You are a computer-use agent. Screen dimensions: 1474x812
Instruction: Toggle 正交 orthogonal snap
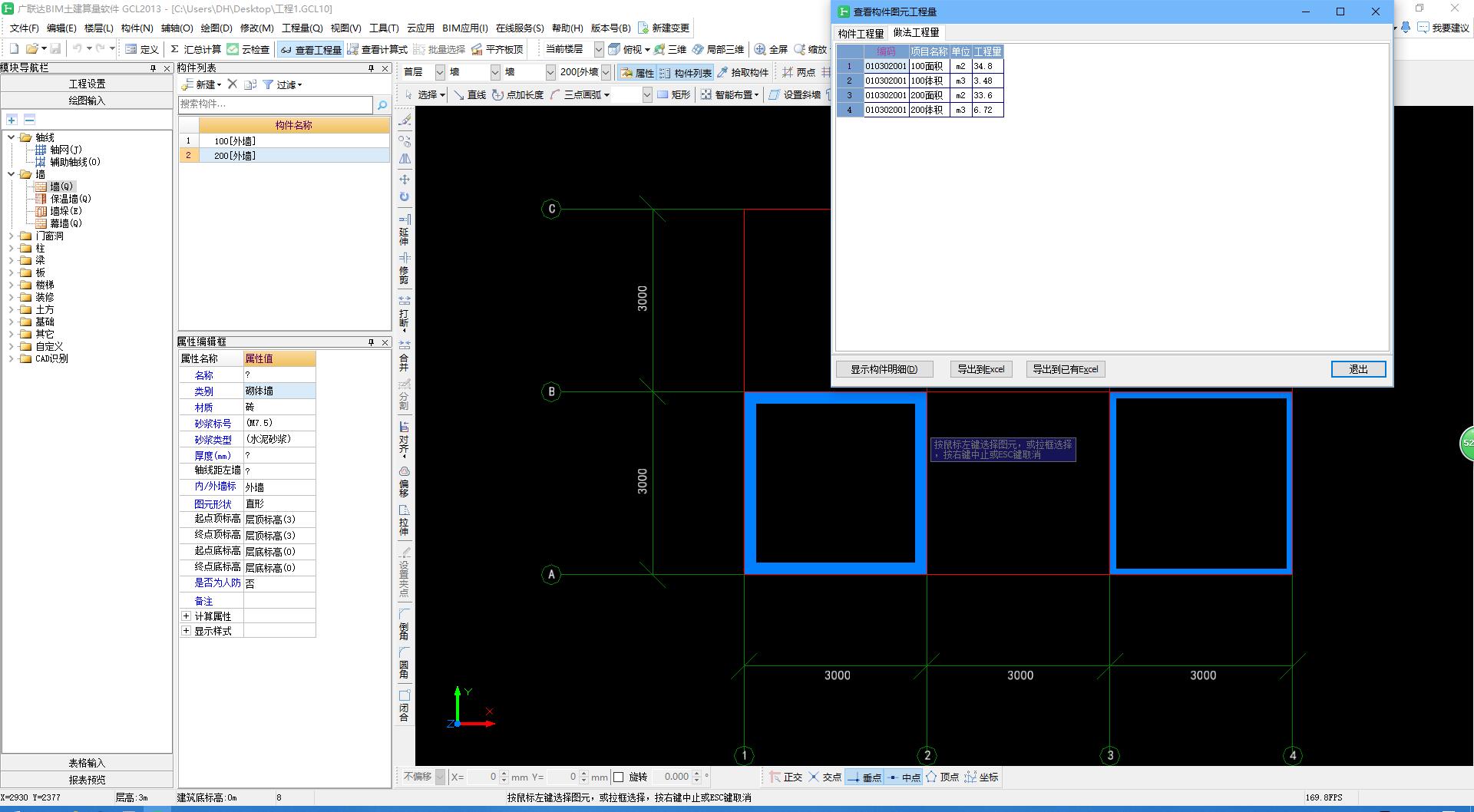coord(785,777)
